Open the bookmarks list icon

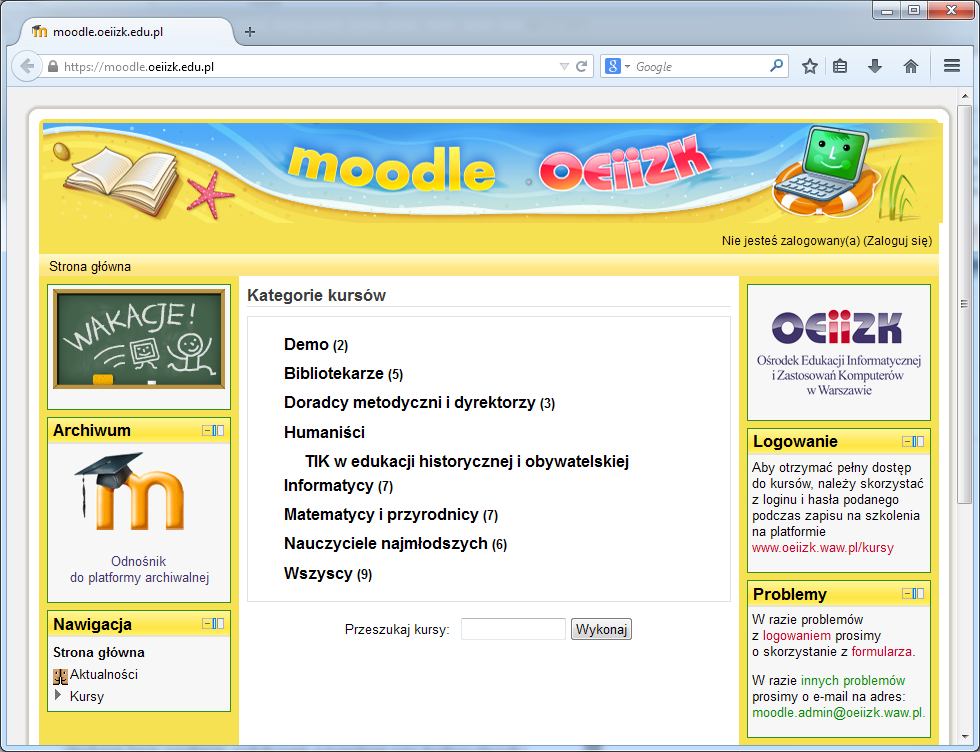click(x=840, y=66)
